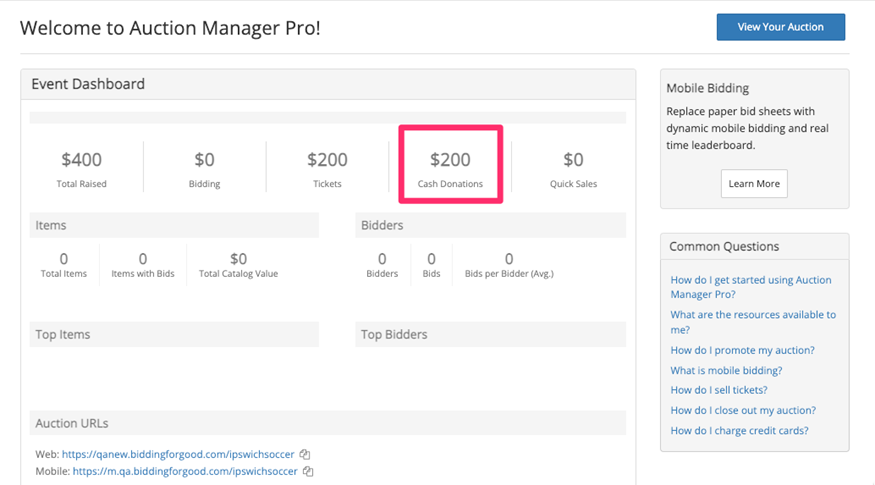
Task: Select the $200 Cash Donations figure
Action: [450, 160]
